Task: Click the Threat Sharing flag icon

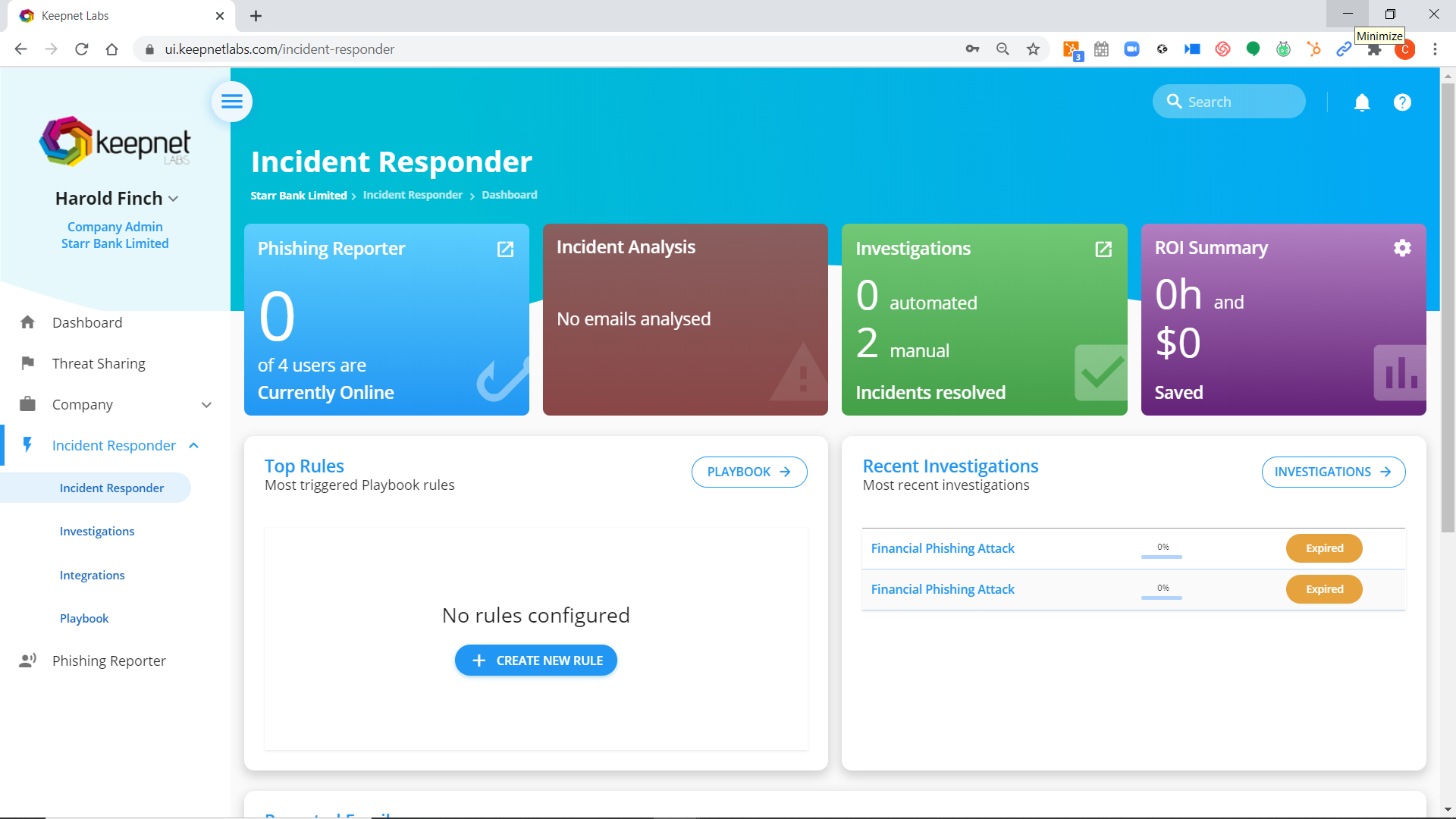Action: coord(28,363)
